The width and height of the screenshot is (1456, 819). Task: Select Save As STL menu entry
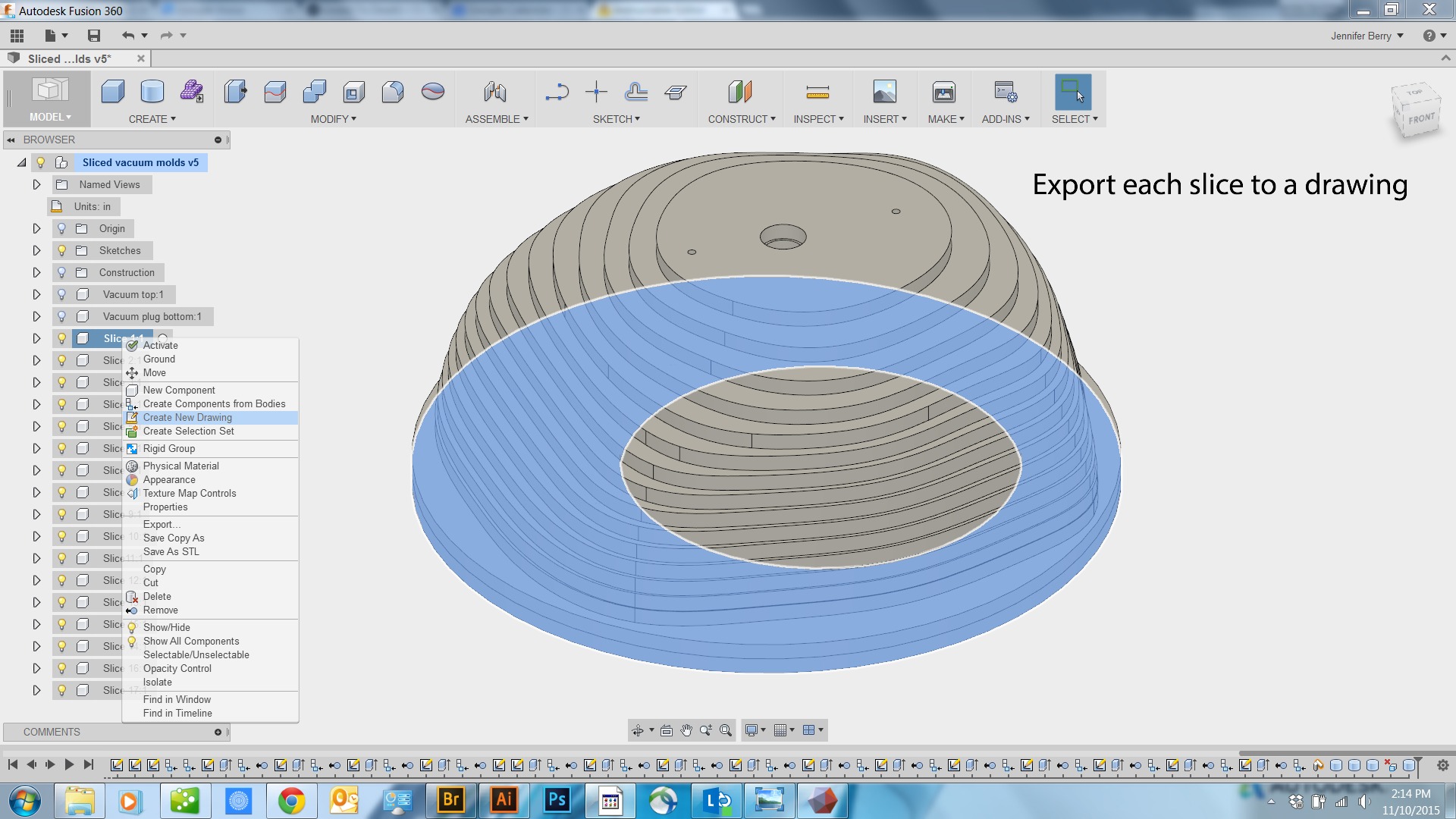[171, 551]
